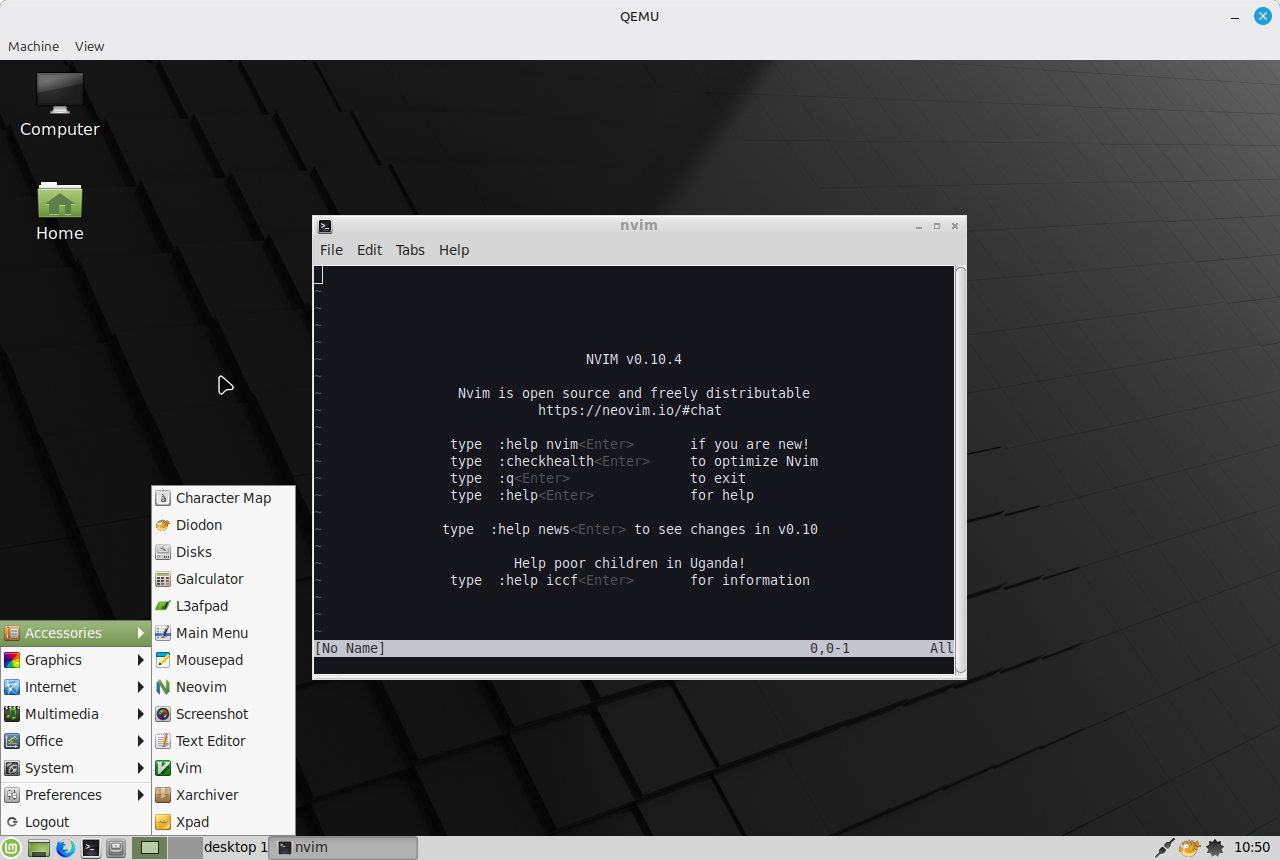Open the Diodon pufferfish tray icon
The height and width of the screenshot is (860, 1280).
pos(1189,848)
